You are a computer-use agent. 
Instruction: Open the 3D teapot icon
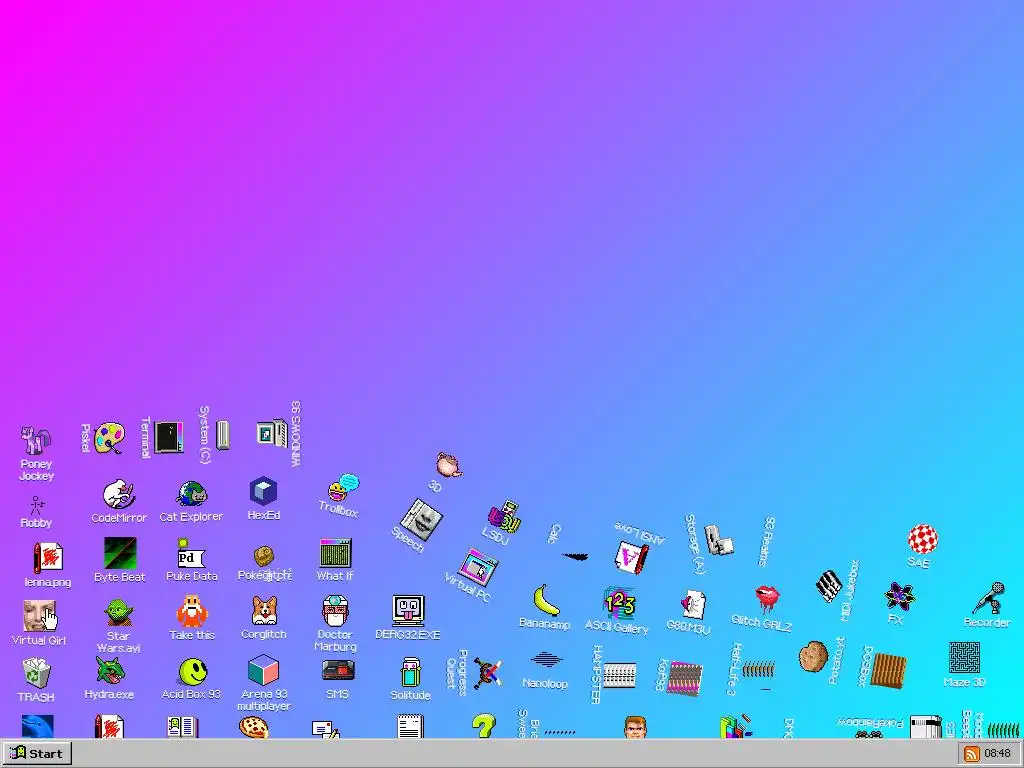pyautogui.click(x=449, y=465)
